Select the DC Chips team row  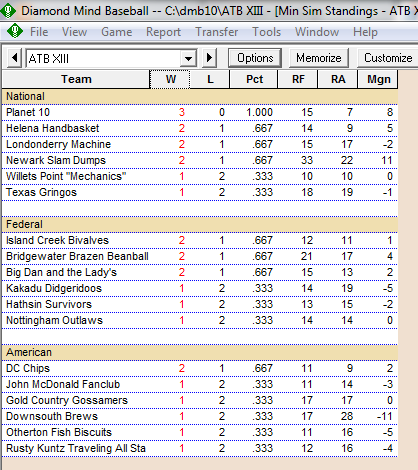200,368
